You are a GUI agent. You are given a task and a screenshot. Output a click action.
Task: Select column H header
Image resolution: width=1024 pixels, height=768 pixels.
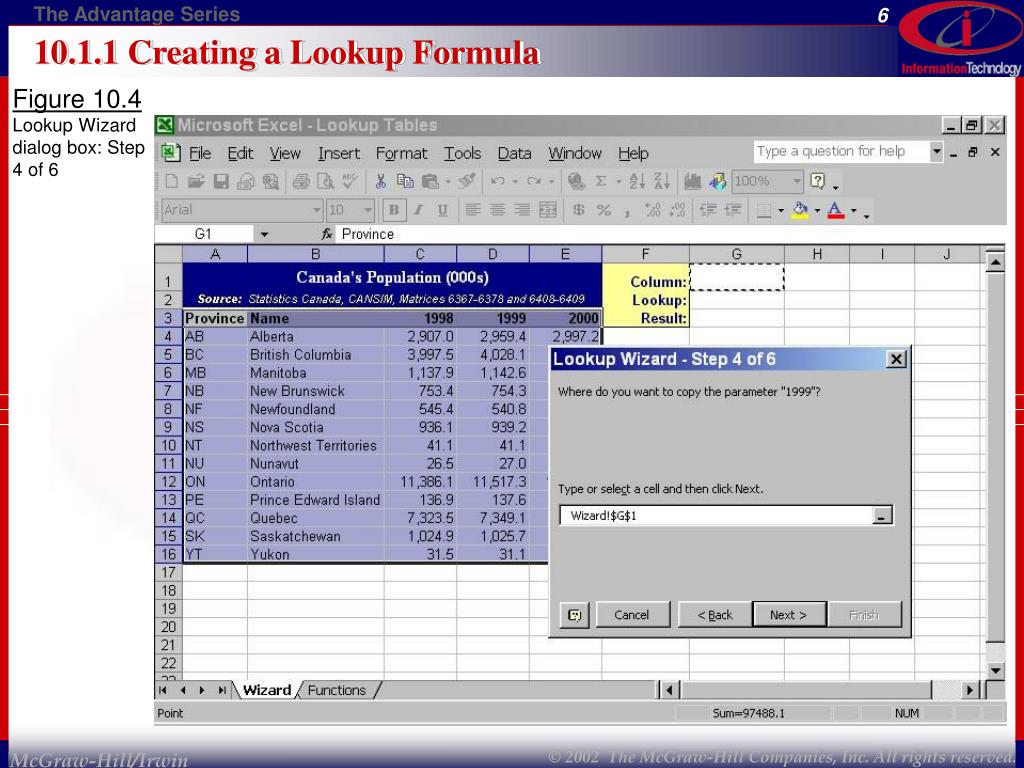tap(816, 255)
